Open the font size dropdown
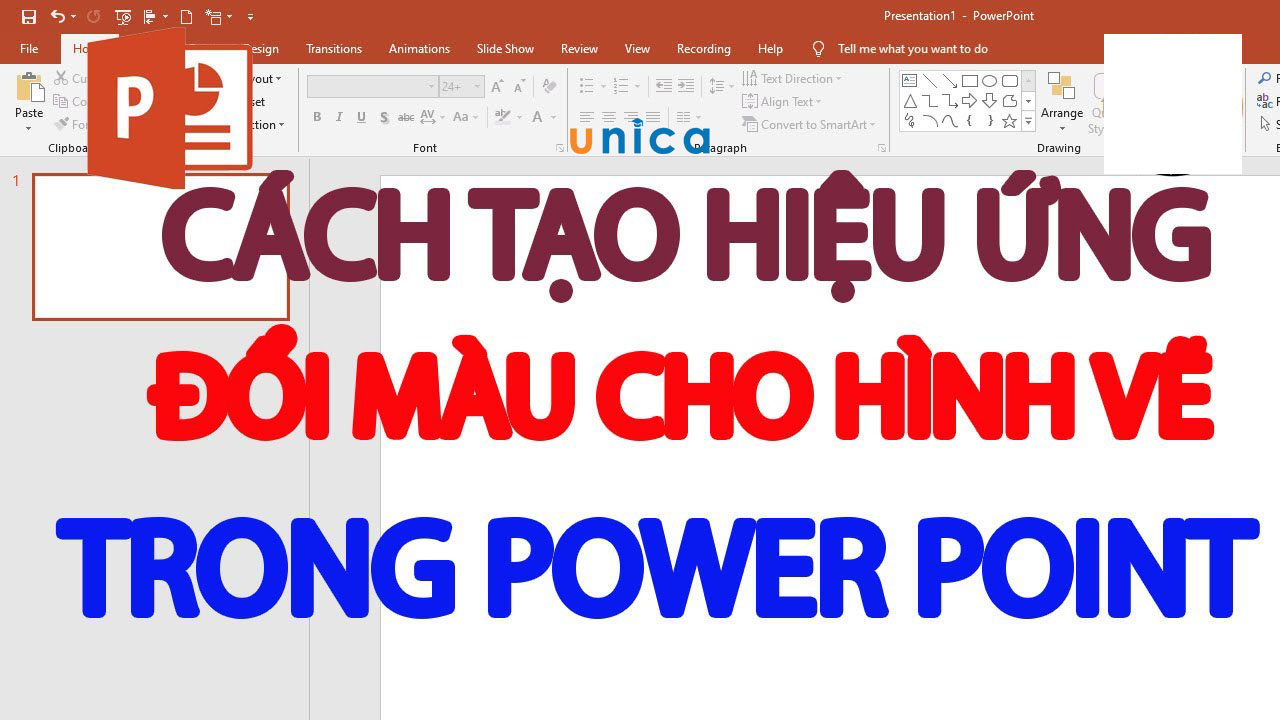The image size is (1280, 720). tap(477, 87)
